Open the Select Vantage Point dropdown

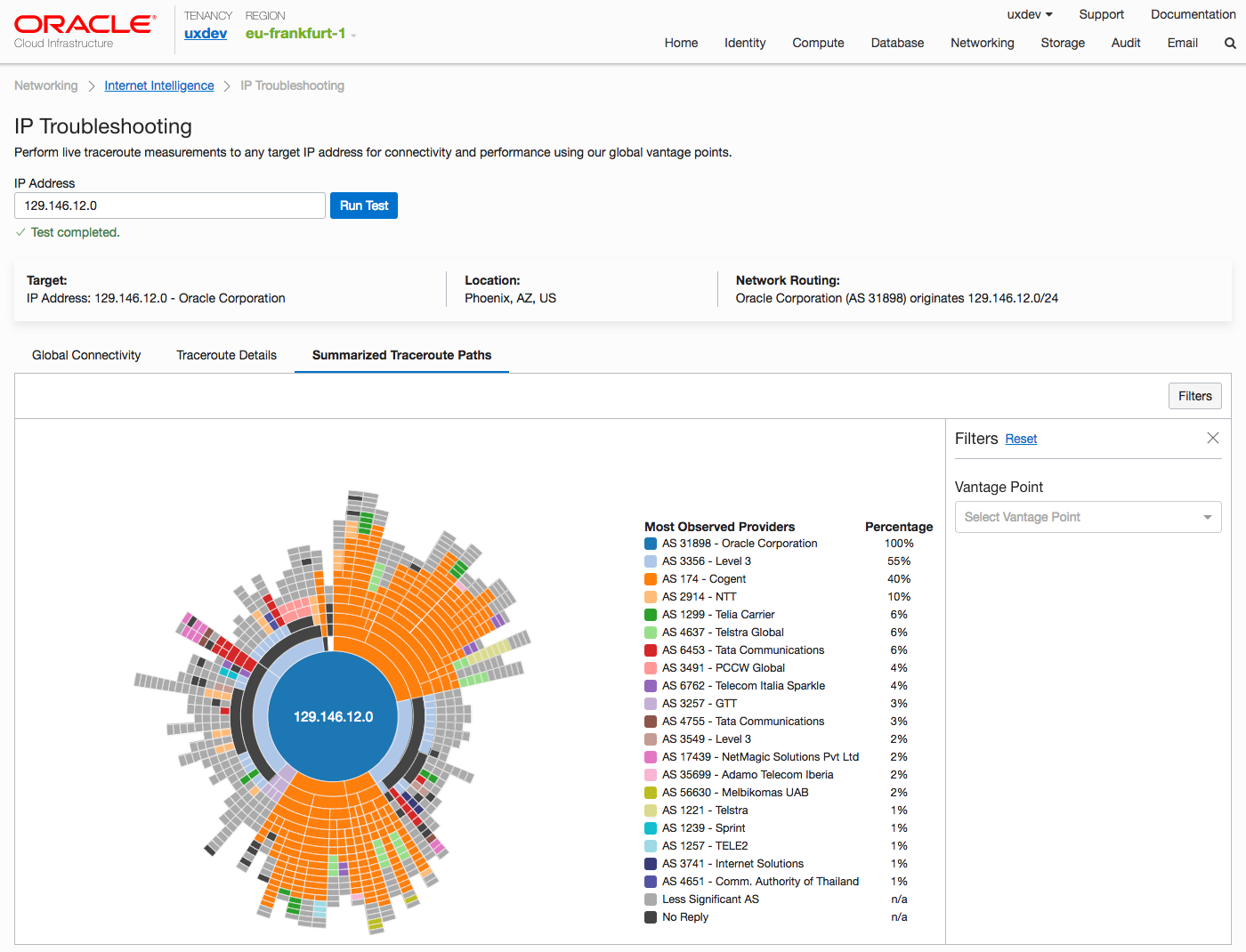1088,517
